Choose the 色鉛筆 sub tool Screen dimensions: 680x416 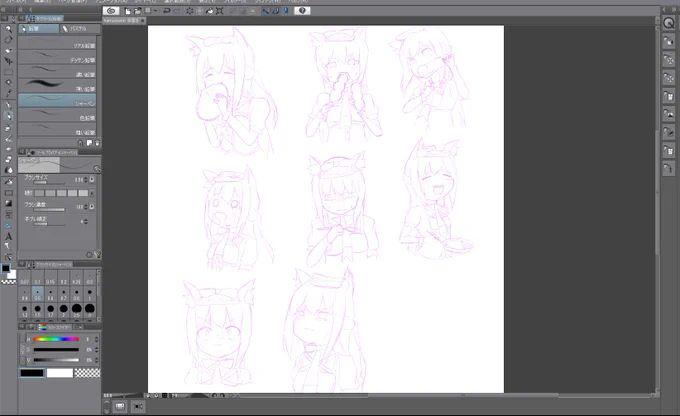[57, 116]
